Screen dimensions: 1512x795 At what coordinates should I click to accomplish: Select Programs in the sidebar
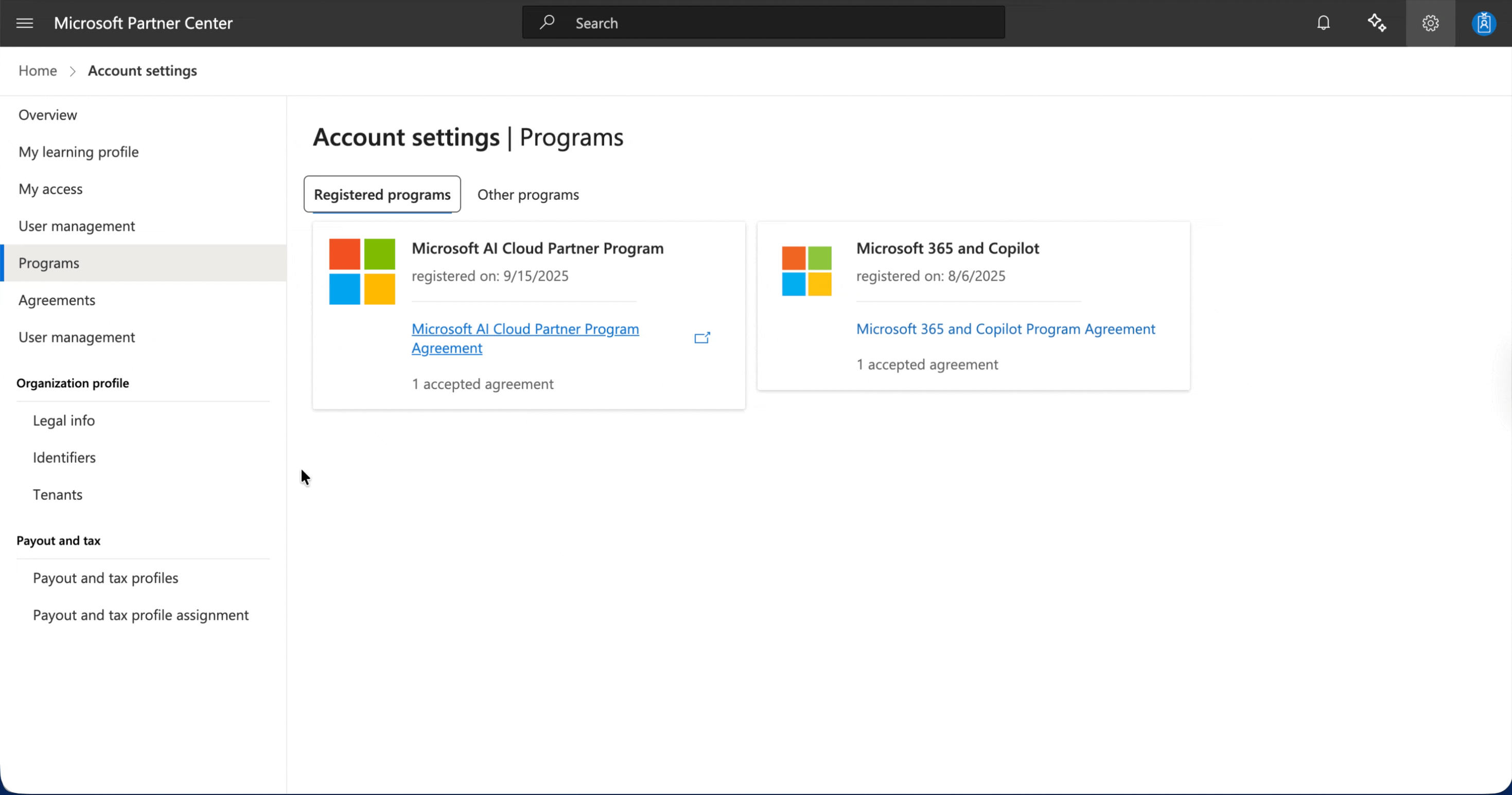click(x=143, y=263)
